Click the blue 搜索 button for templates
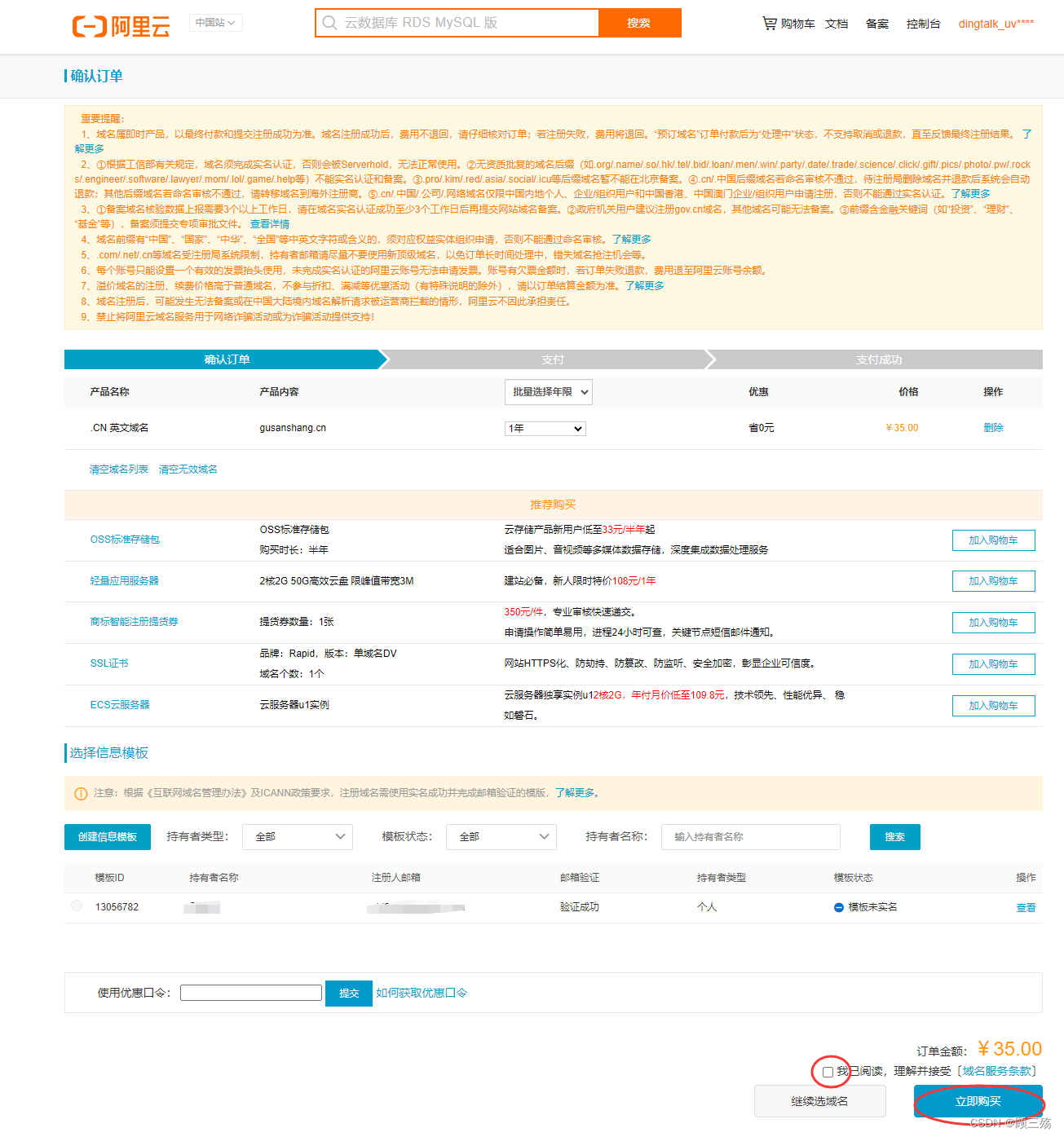This screenshot has width=1064, height=1137. coord(895,837)
